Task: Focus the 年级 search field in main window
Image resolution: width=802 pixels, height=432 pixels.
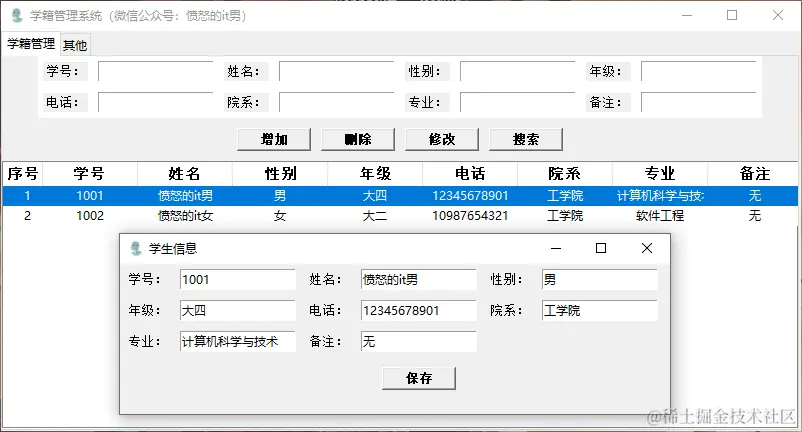Action: tap(699, 71)
